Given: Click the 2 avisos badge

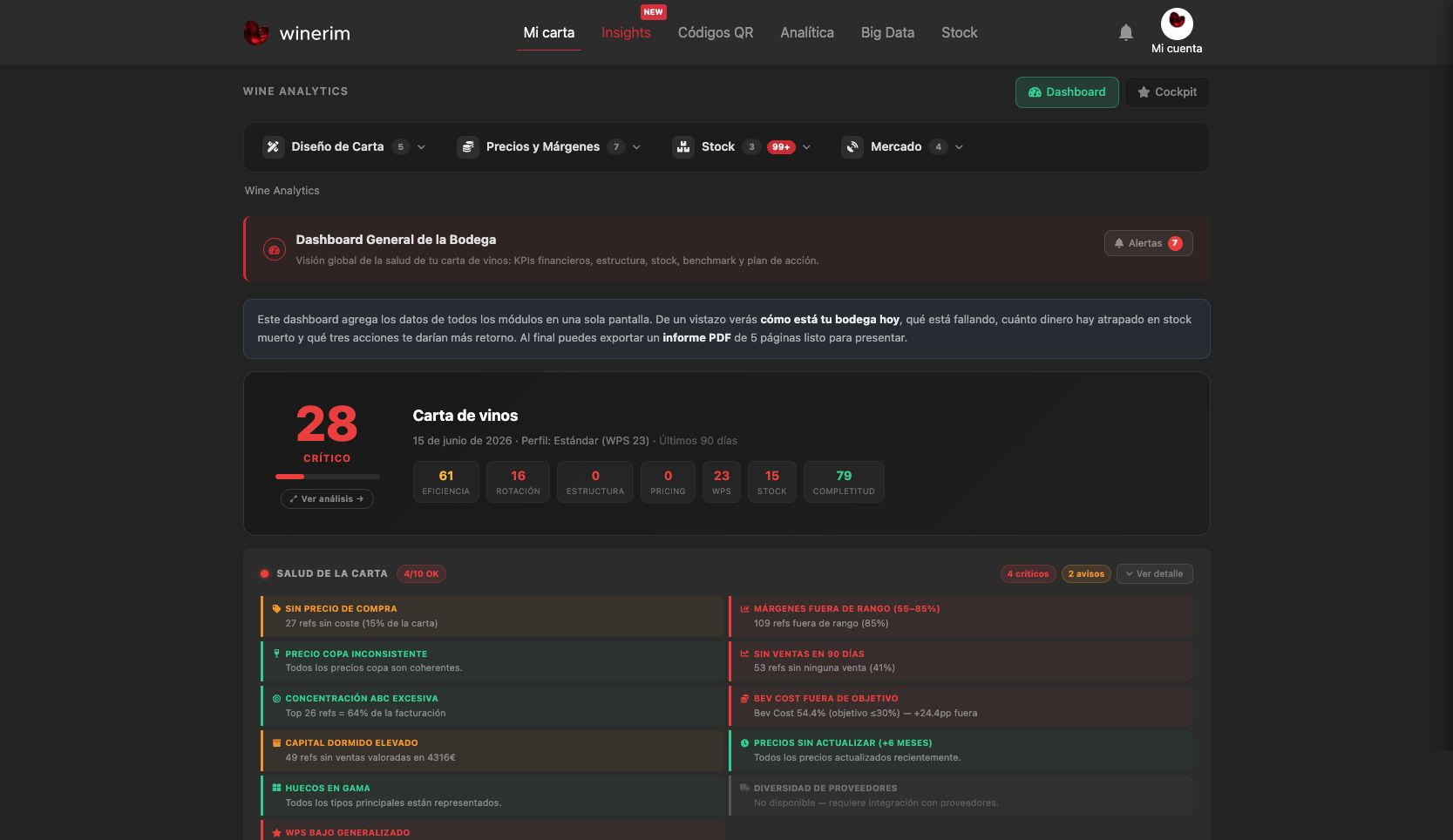Looking at the screenshot, I should click(x=1086, y=573).
